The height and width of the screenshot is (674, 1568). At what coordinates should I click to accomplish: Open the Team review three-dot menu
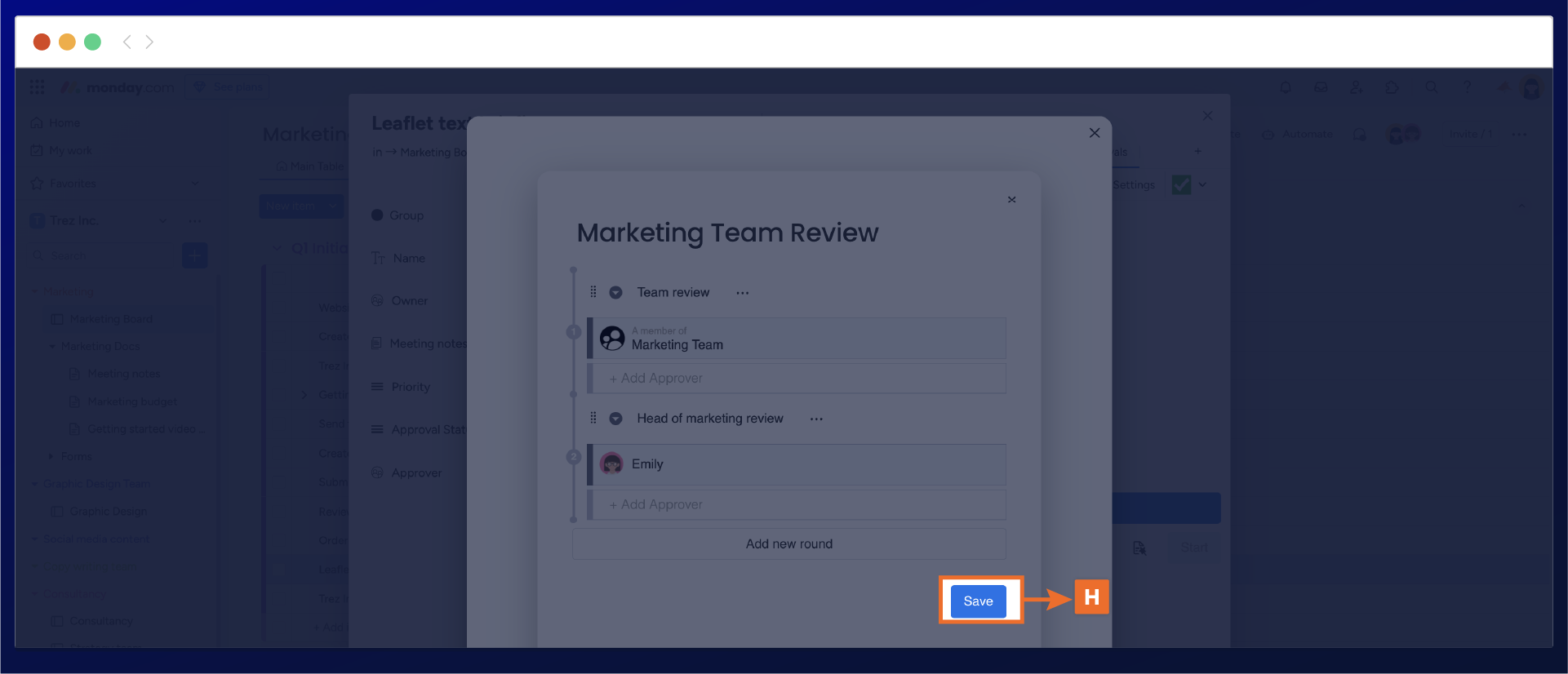[742, 293]
